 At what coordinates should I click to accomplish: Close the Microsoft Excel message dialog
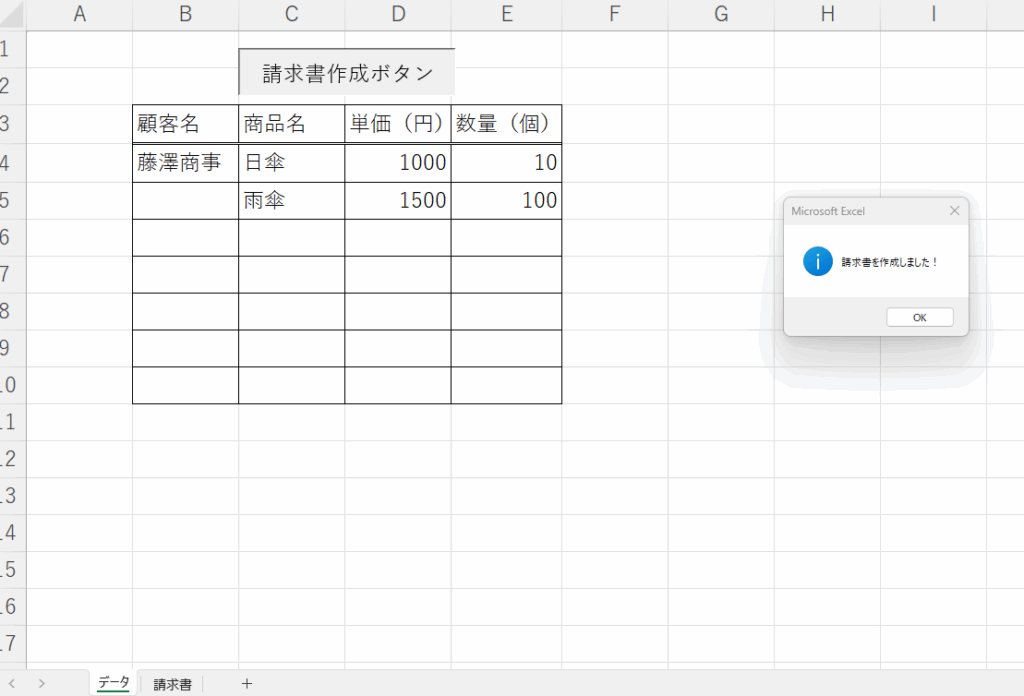point(954,211)
